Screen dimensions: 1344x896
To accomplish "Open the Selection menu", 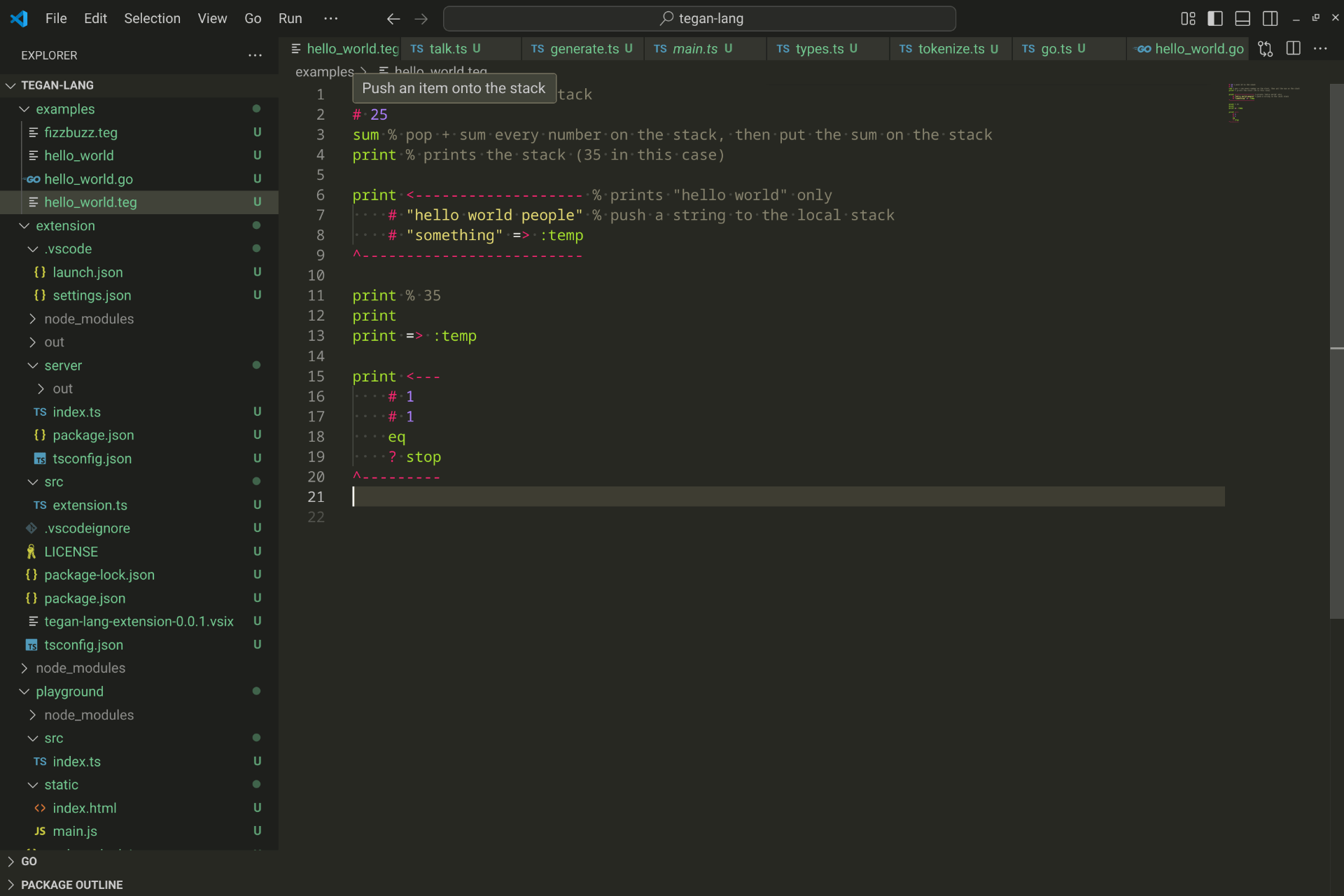I will pyautogui.click(x=152, y=19).
